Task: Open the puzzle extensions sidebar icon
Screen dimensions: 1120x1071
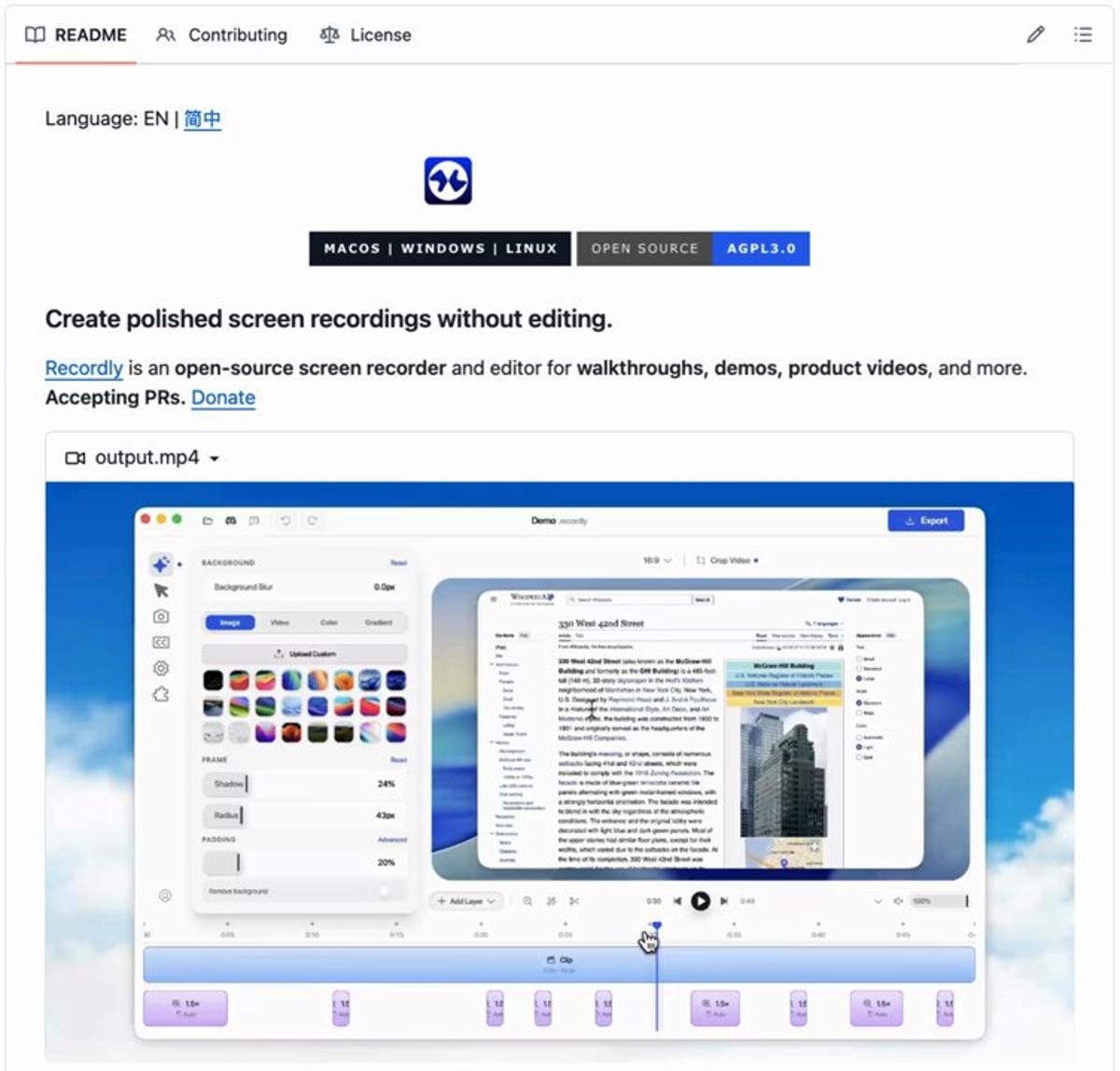Action: click(x=161, y=694)
